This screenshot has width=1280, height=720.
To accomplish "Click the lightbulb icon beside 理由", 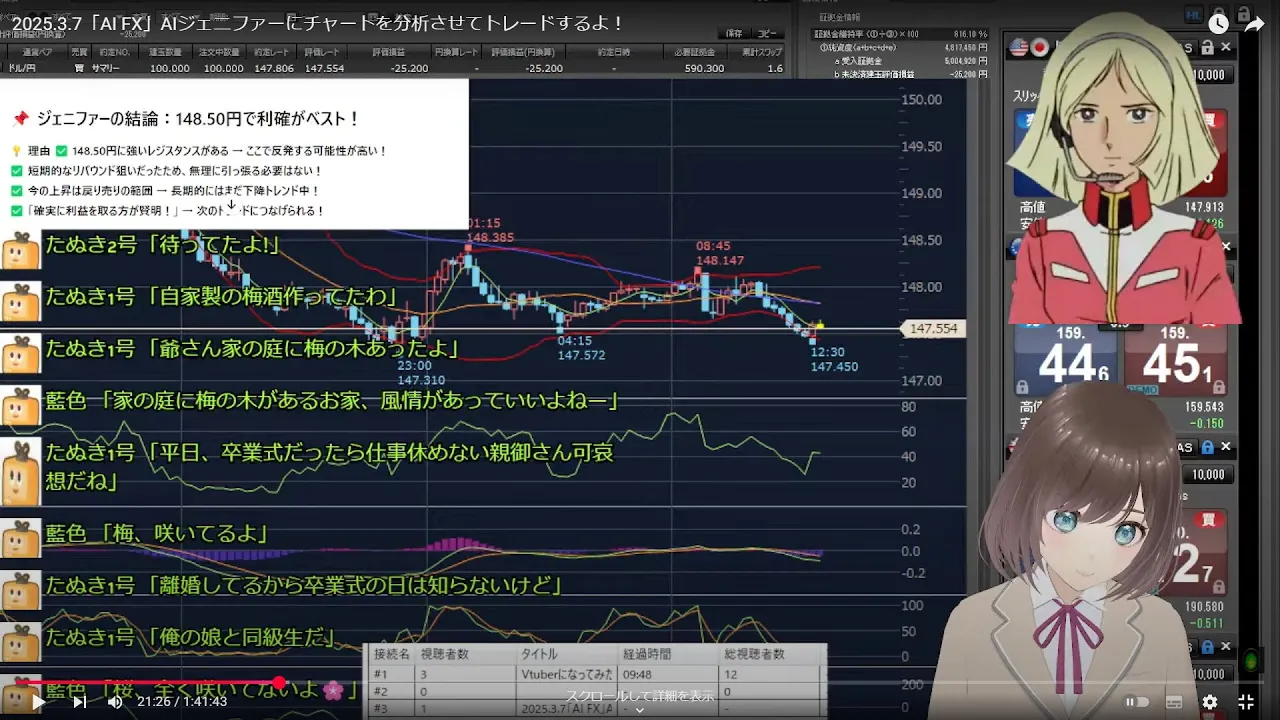I will [x=16, y=151].
